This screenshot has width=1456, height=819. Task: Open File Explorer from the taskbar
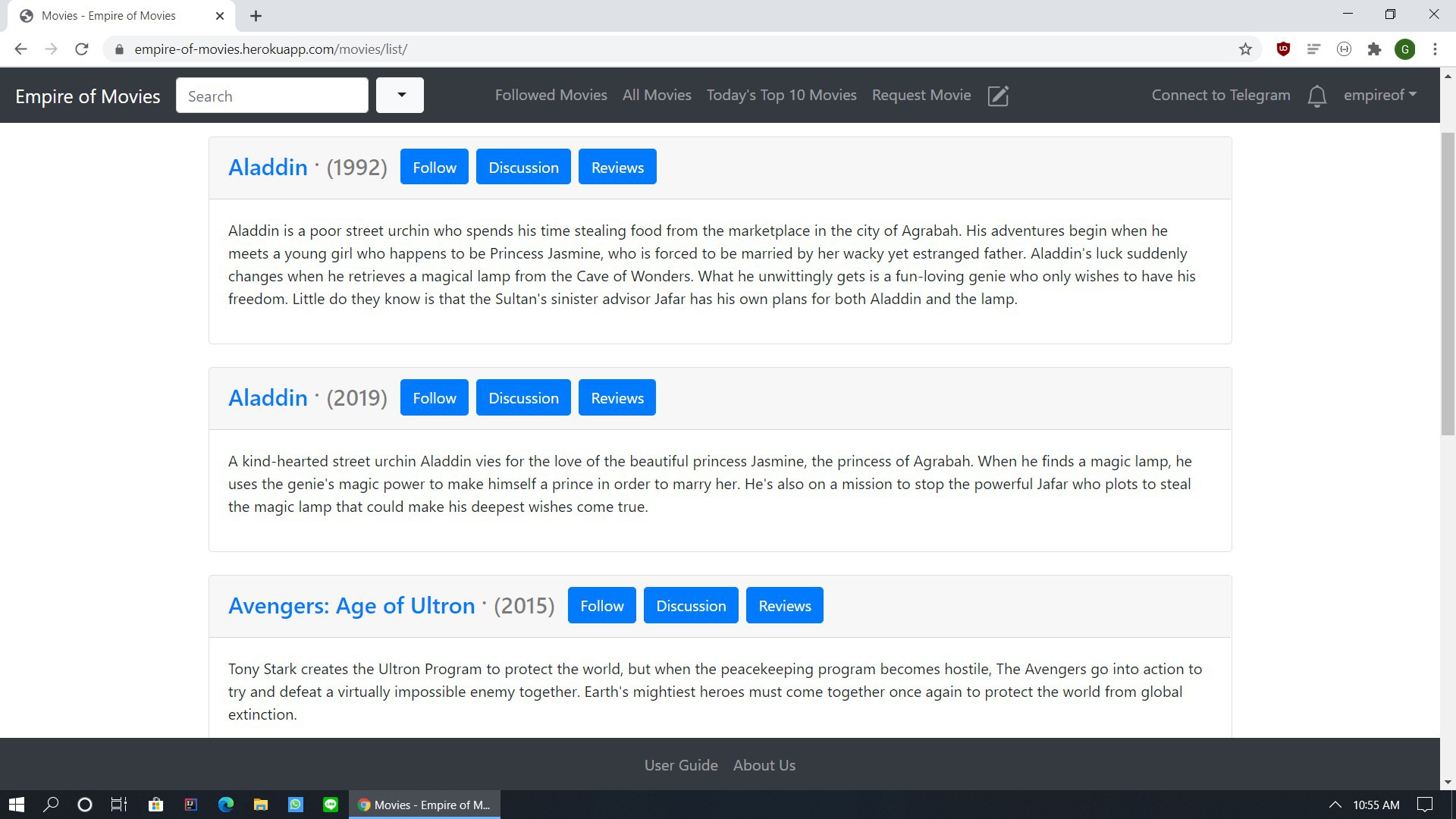point(260,805)
